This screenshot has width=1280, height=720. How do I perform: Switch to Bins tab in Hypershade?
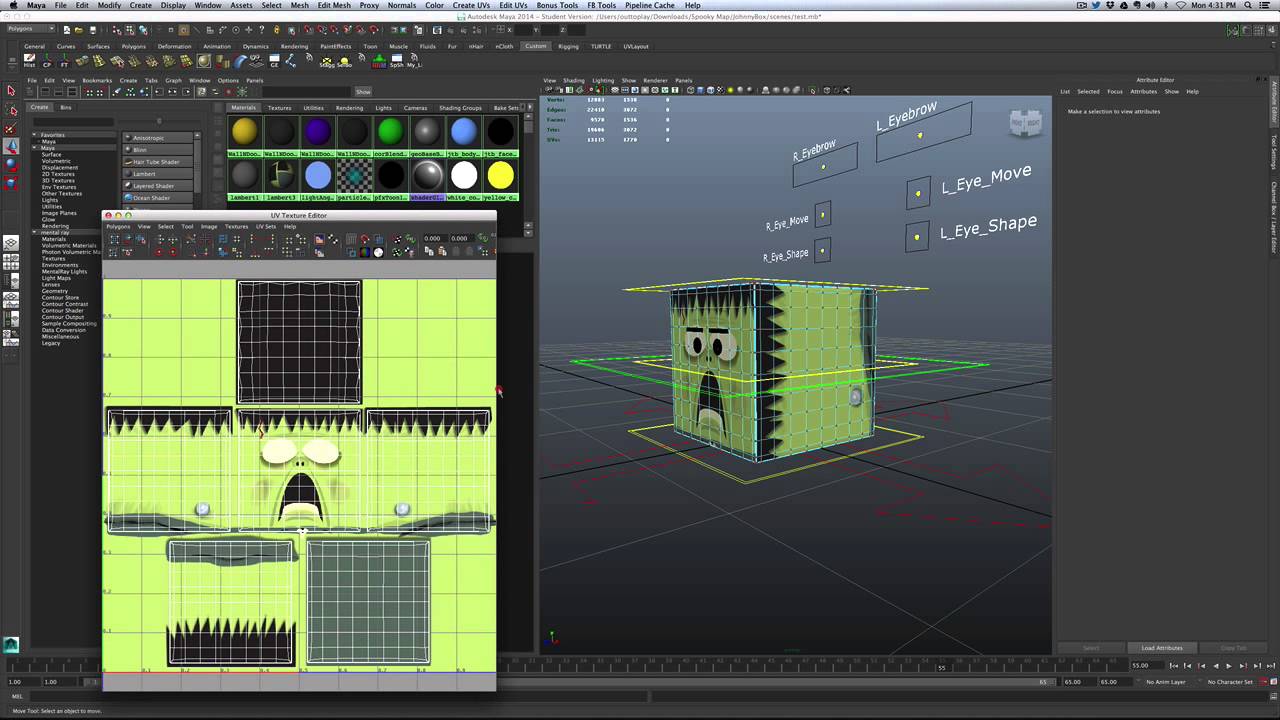(65, 107)
